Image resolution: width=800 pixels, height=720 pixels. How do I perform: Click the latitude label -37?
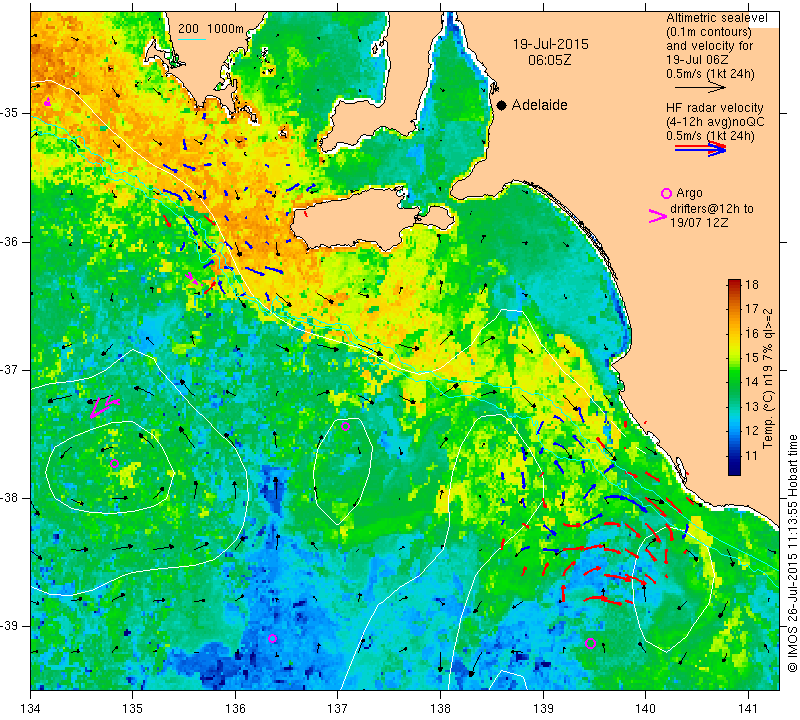[10, 369]
